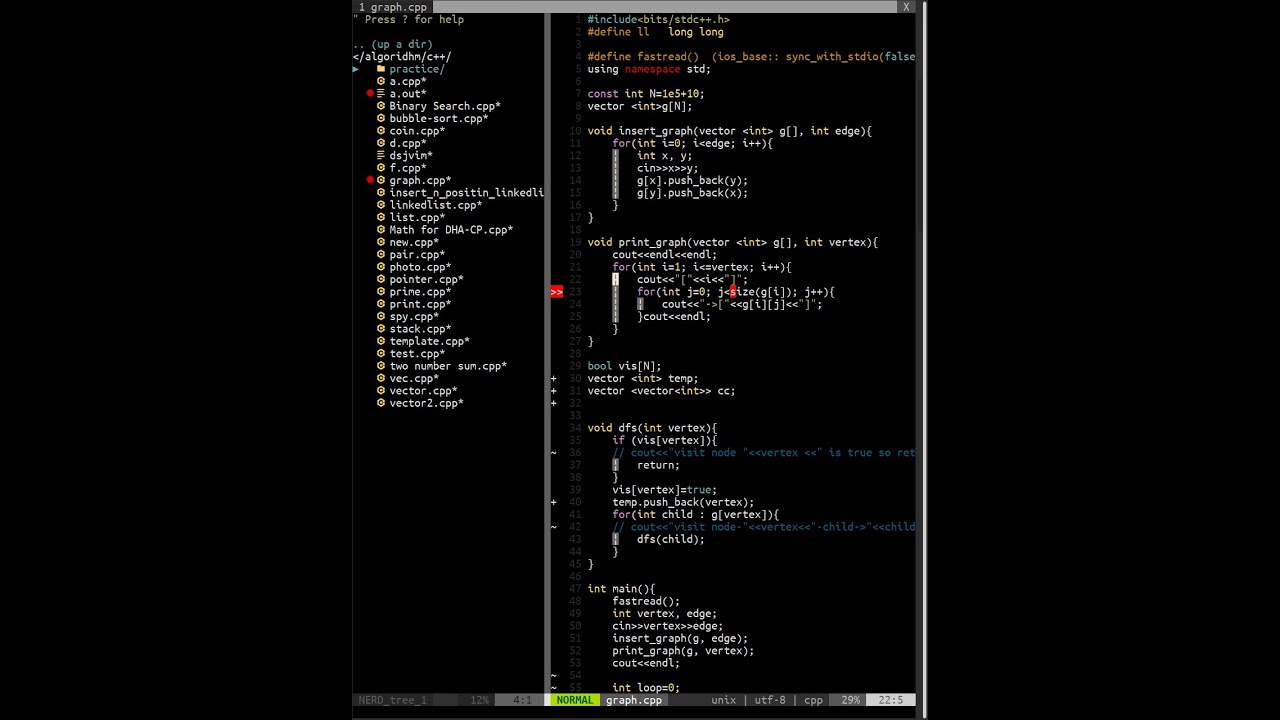Viewport: 1280px width, 720px height.
Task: Click the file icon beside spy.cpp
Action: (x=381, y=316)
